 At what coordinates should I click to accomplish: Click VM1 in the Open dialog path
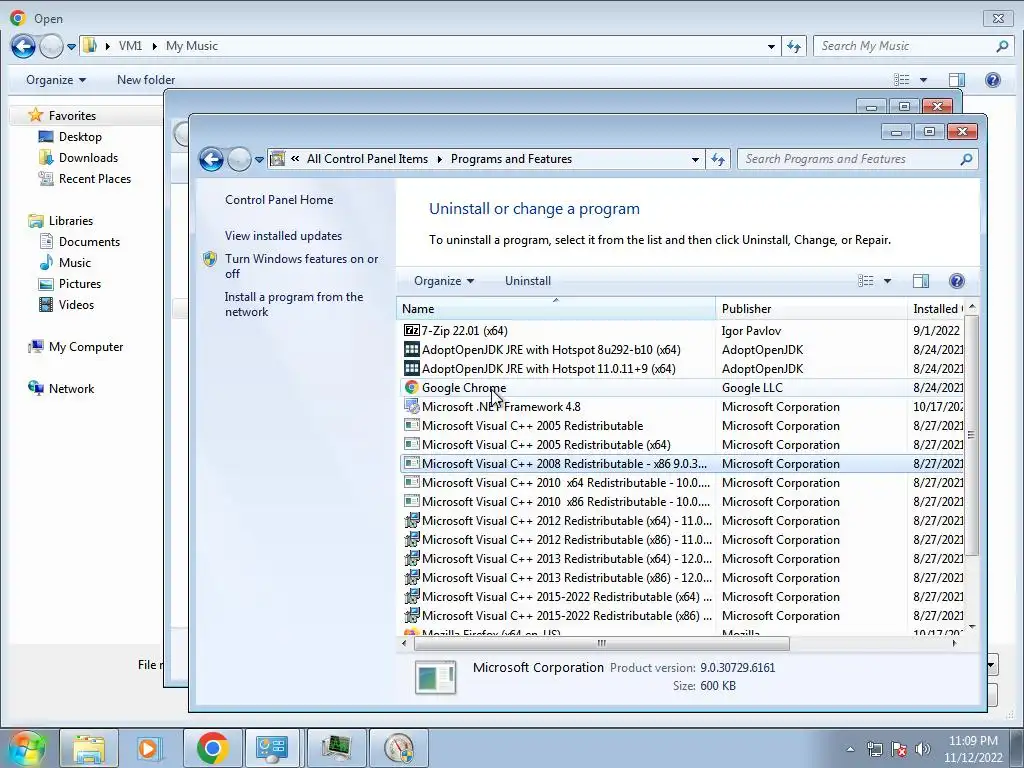(x=130, y=46)
